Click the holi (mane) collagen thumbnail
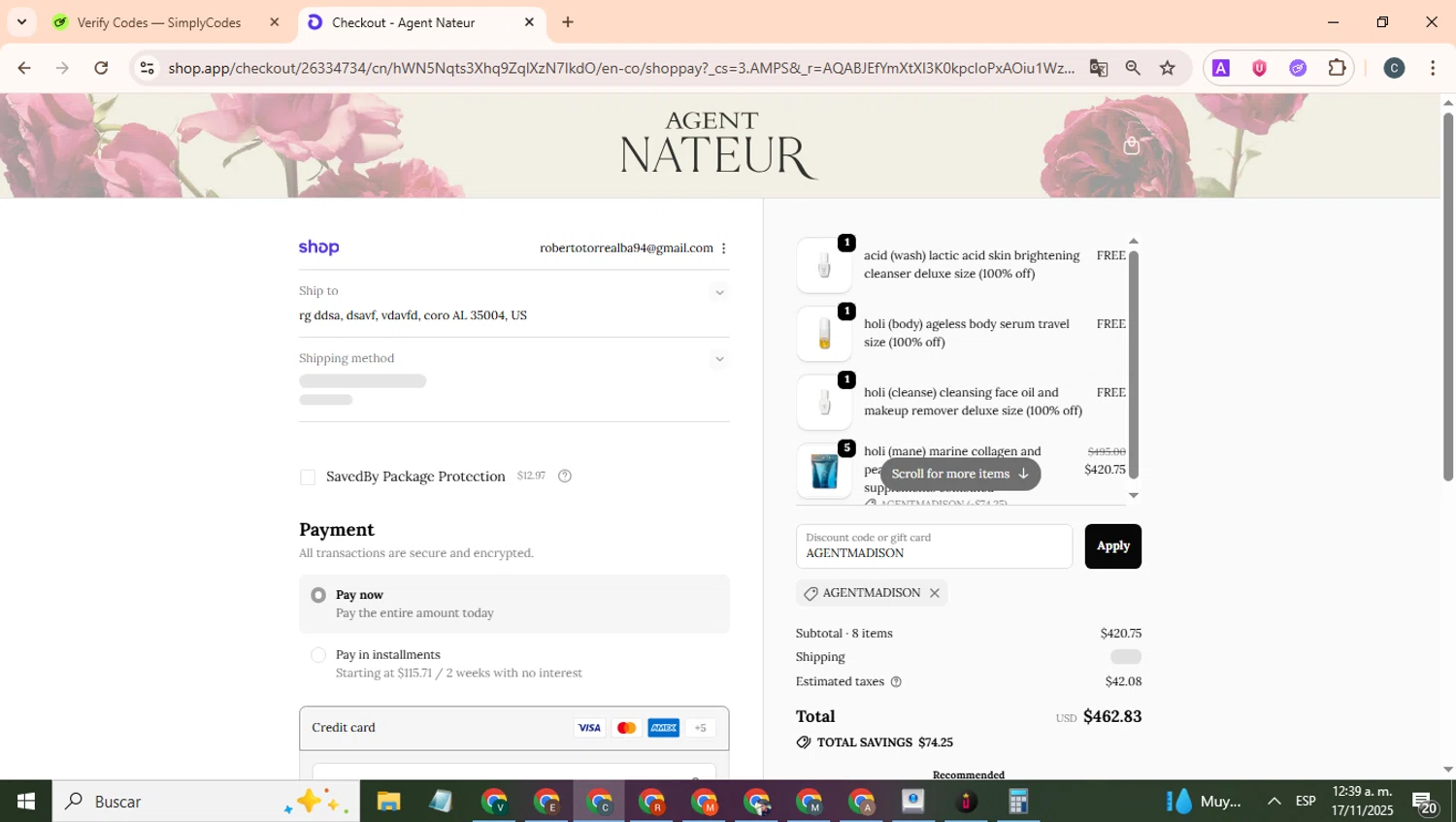Image resolution: width=1456 pixels, height=822 pixels. pyautogui.click(x=824, y=472)
